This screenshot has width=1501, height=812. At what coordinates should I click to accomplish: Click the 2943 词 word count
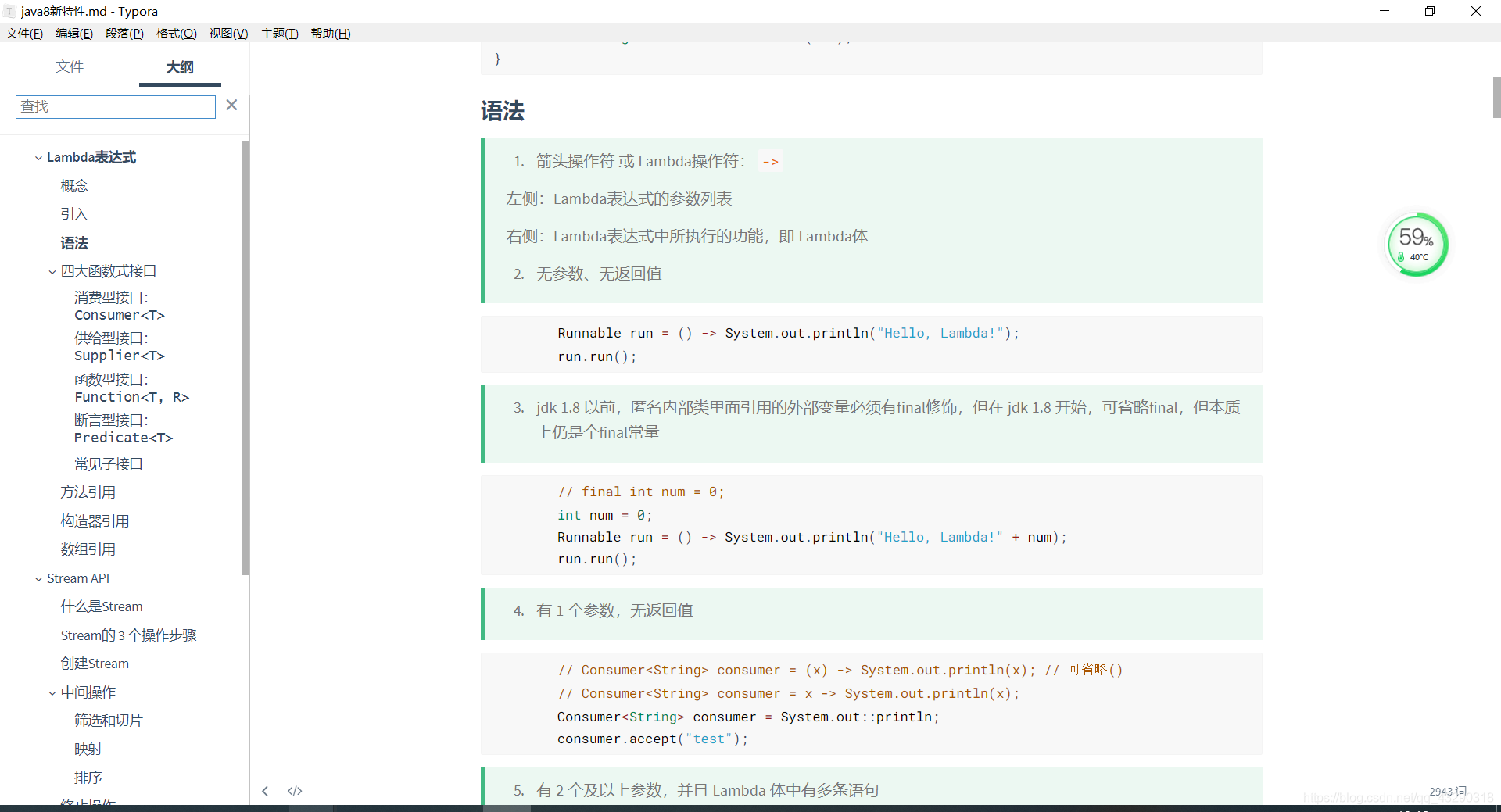pos(1448,792)
